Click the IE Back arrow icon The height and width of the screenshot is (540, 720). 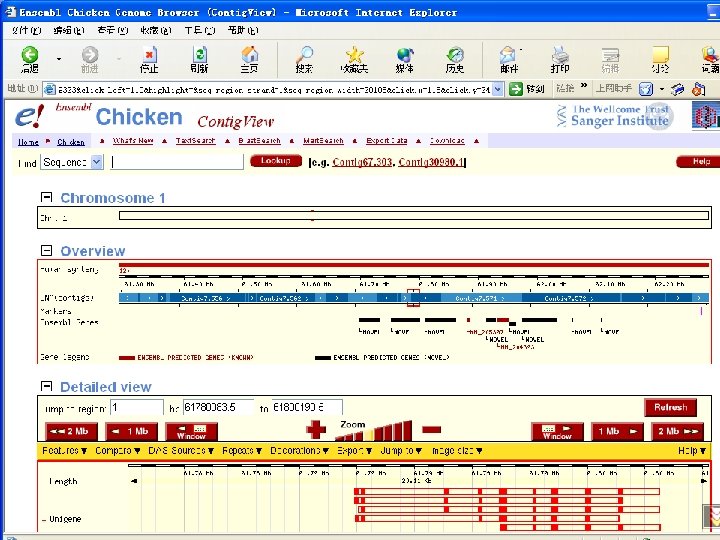pyautogui.click(x=30, y=55)
